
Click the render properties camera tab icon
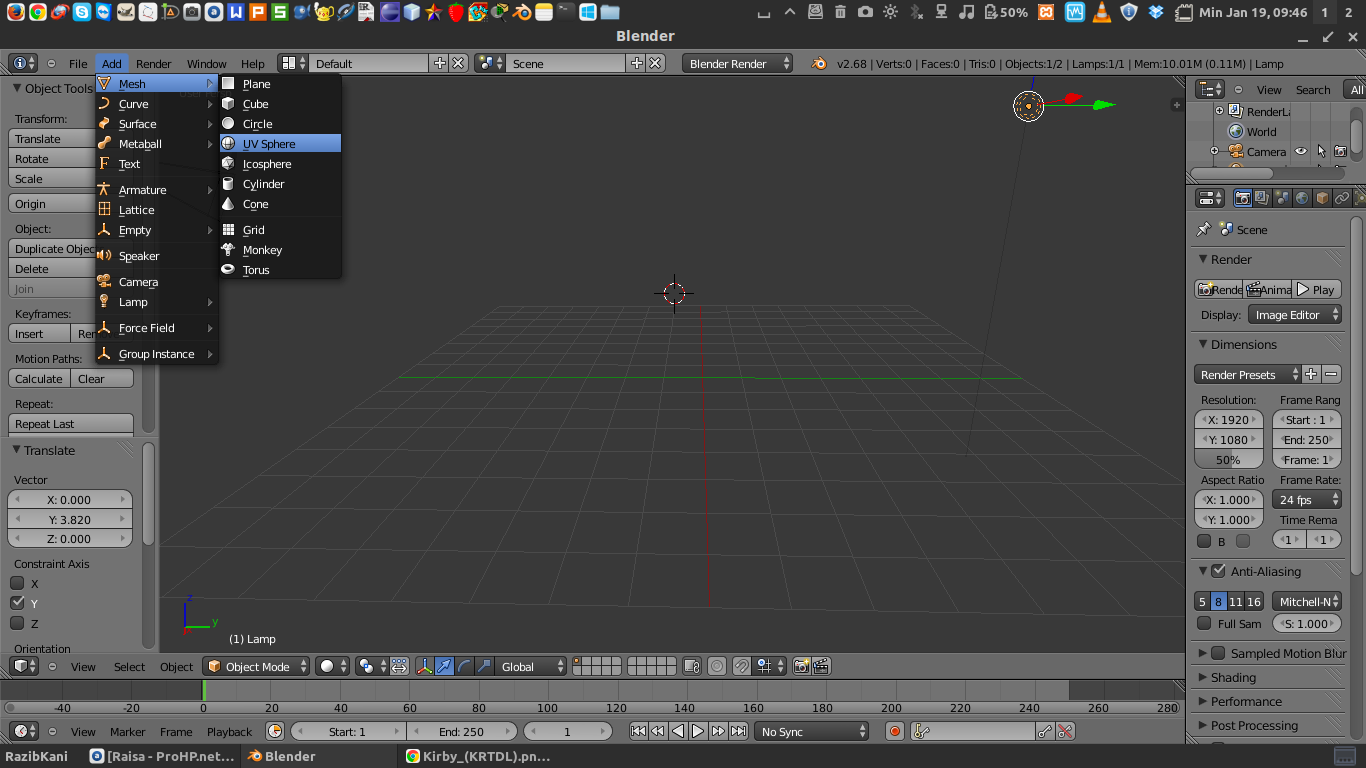[x=1242, y=198]
